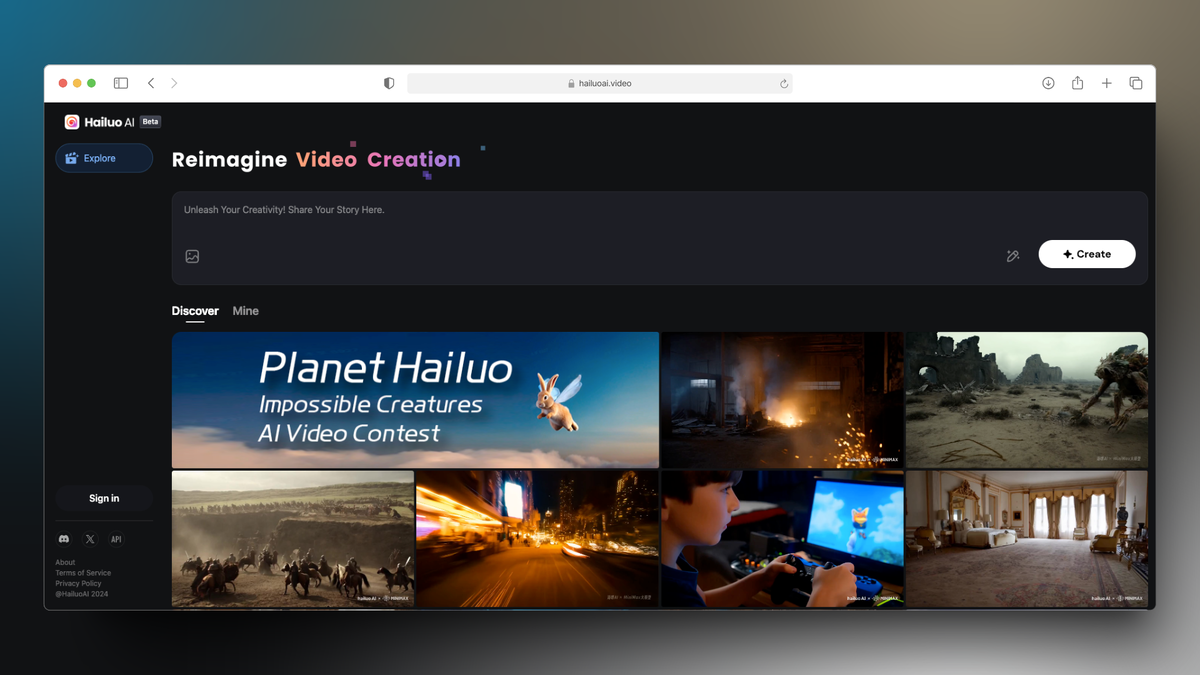Screen dimensions: 1200x675
Task: Click the Sign in button
Action: tap(104, 498)
